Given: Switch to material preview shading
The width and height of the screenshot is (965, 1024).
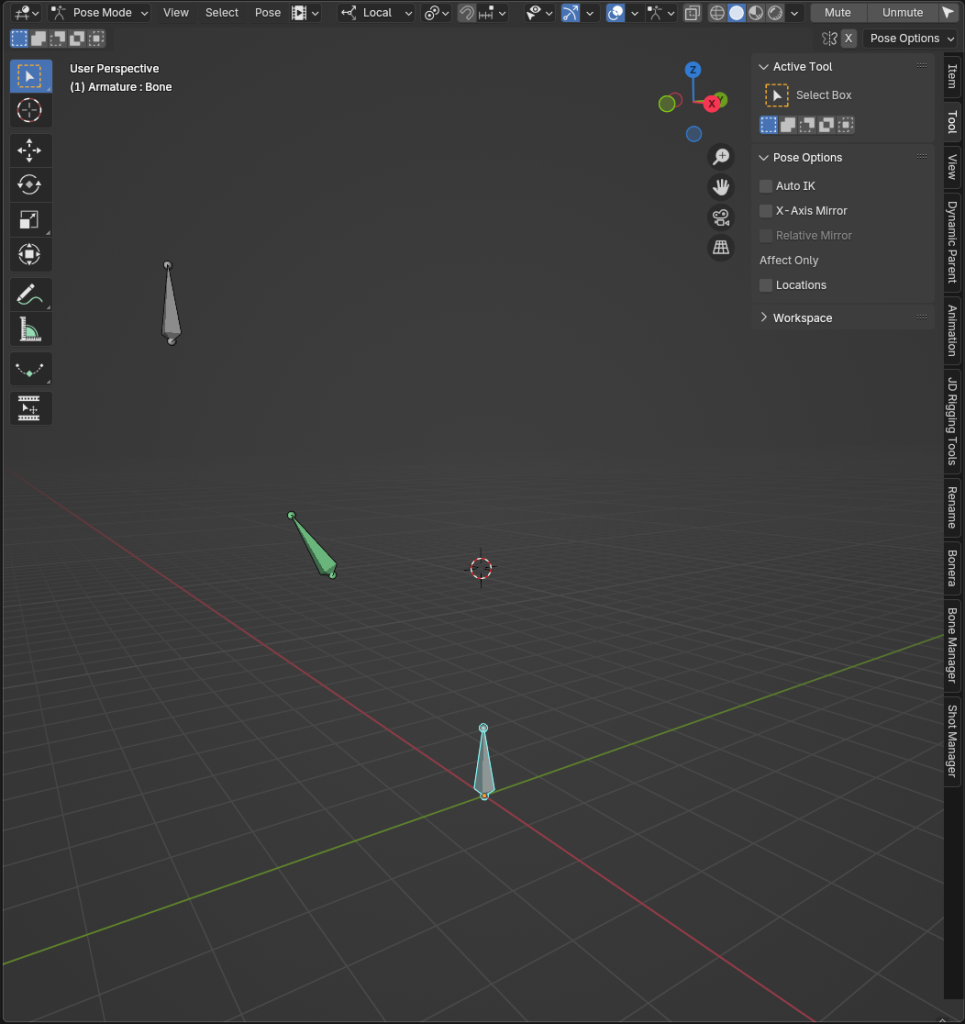Looking at the screenshot, I should click(755, 12).
